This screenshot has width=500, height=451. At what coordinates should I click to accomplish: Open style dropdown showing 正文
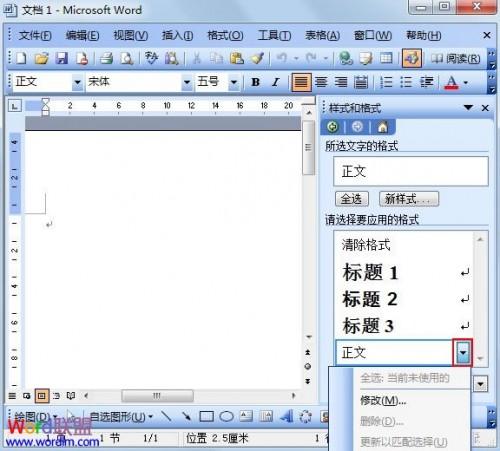77,82
